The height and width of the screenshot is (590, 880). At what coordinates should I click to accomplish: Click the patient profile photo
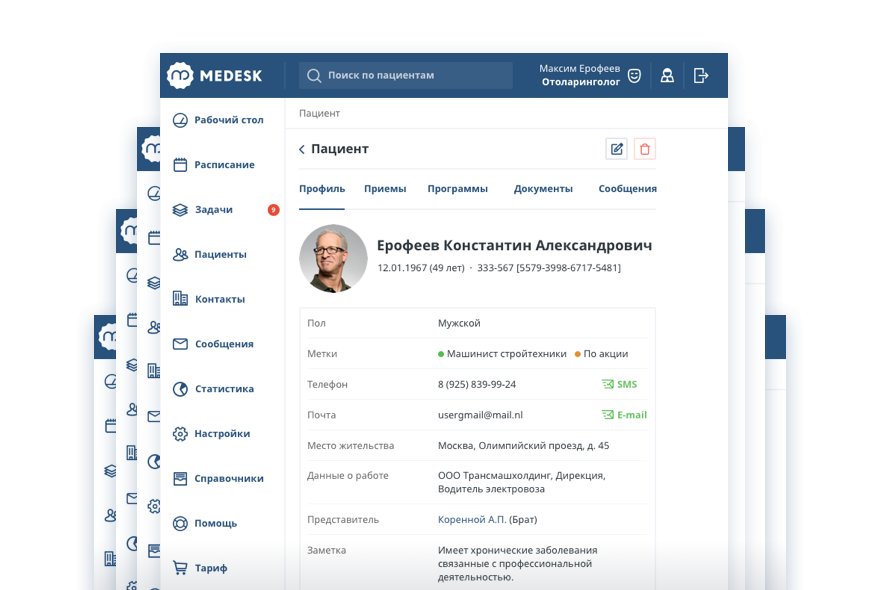333,258
